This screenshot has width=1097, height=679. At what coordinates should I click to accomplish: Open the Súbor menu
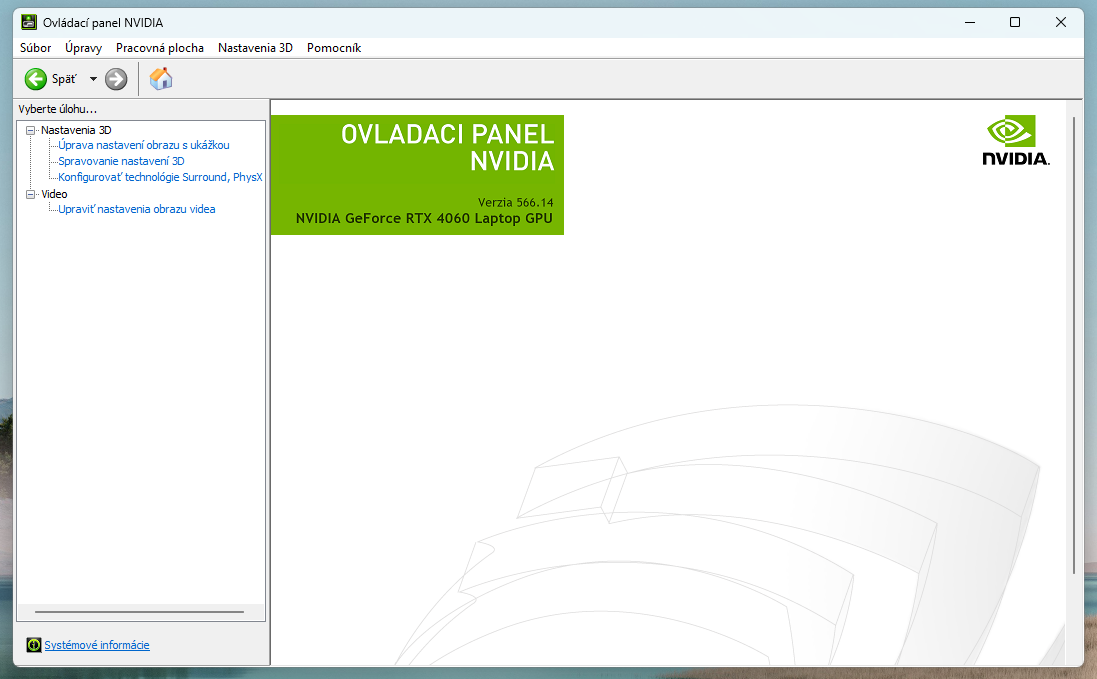[x=35, y=48]
